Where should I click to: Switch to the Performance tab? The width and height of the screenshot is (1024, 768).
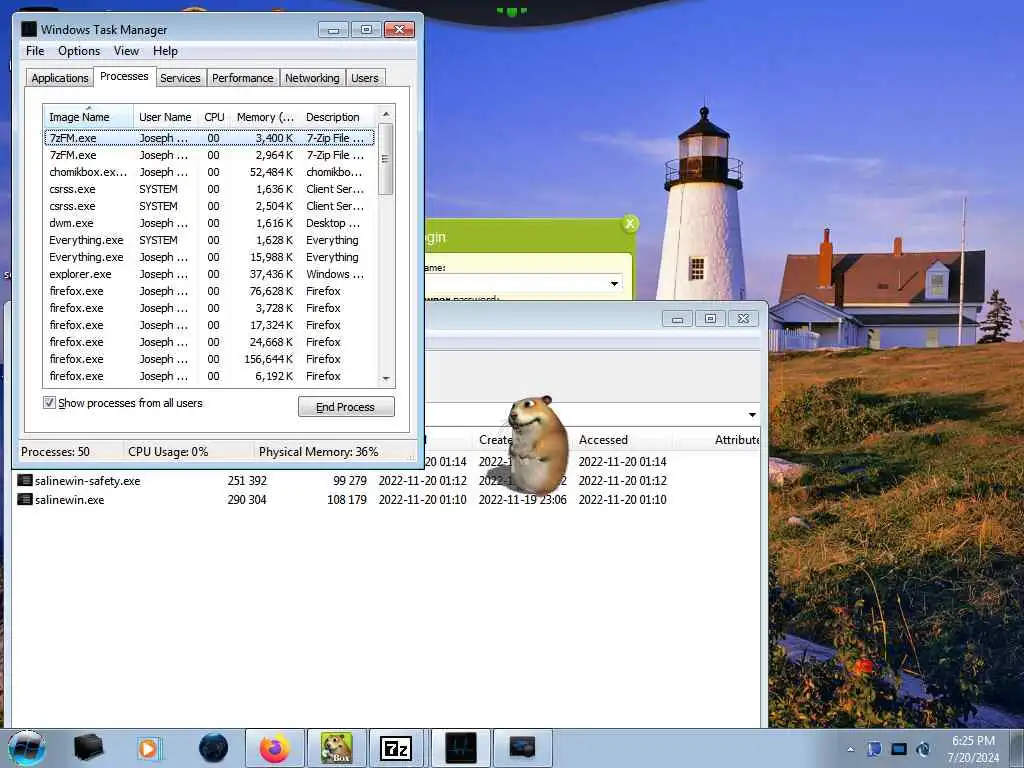242,78
